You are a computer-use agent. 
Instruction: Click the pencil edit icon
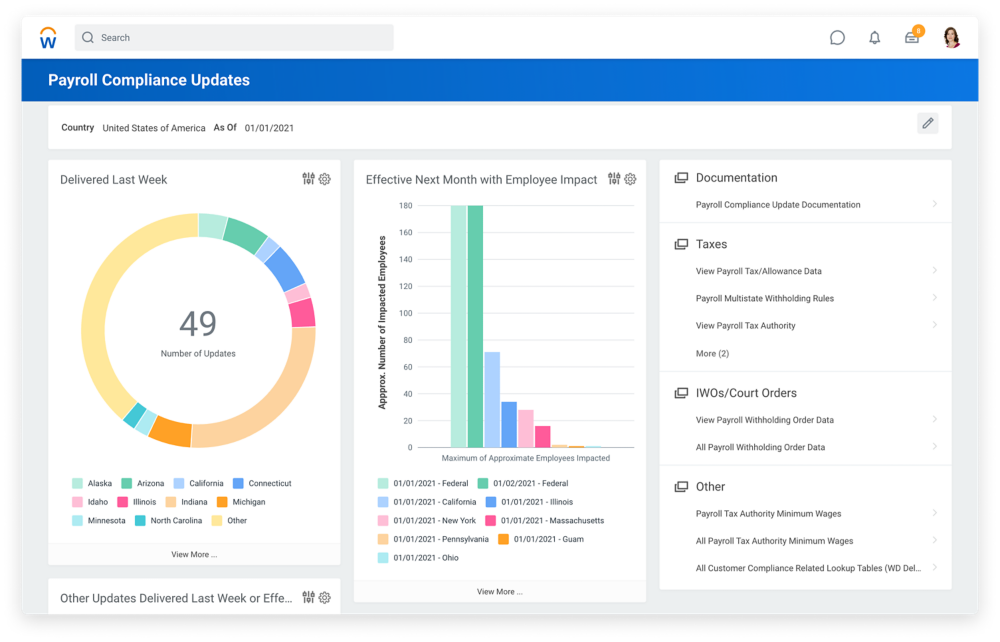click(927, 123)
